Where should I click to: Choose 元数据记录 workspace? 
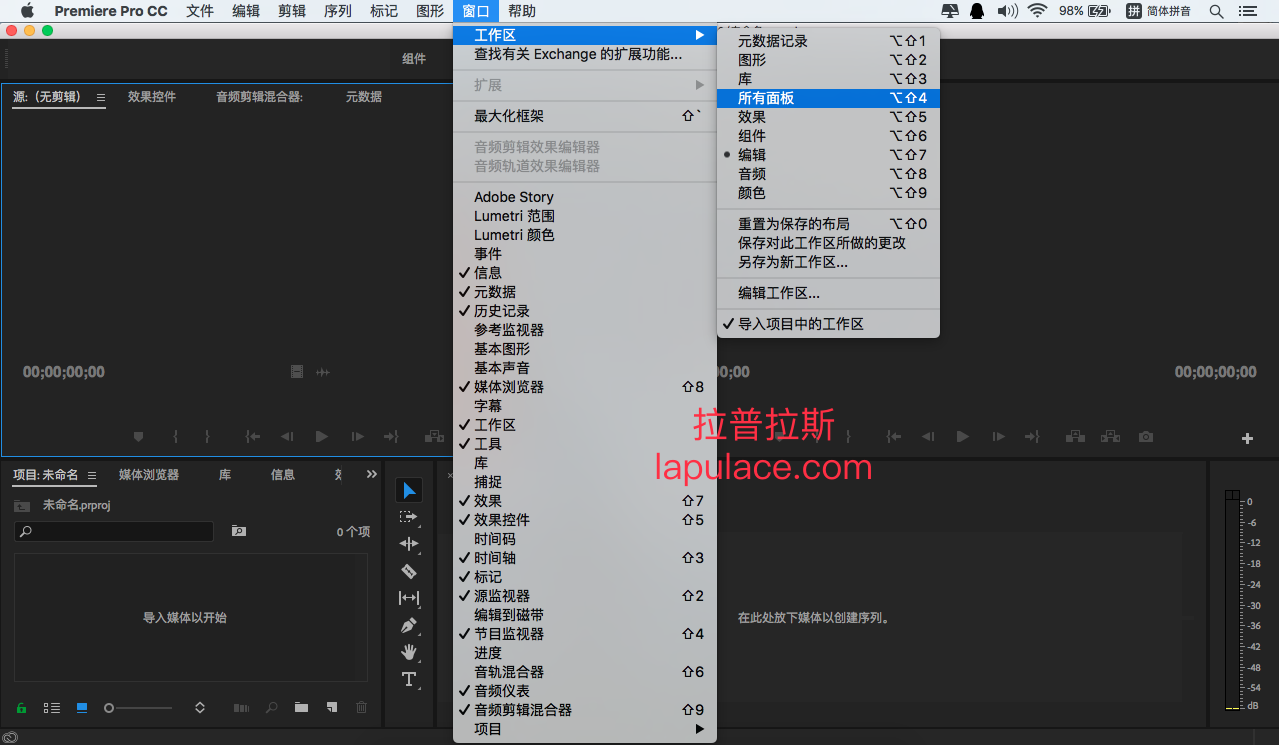point(828,41)
